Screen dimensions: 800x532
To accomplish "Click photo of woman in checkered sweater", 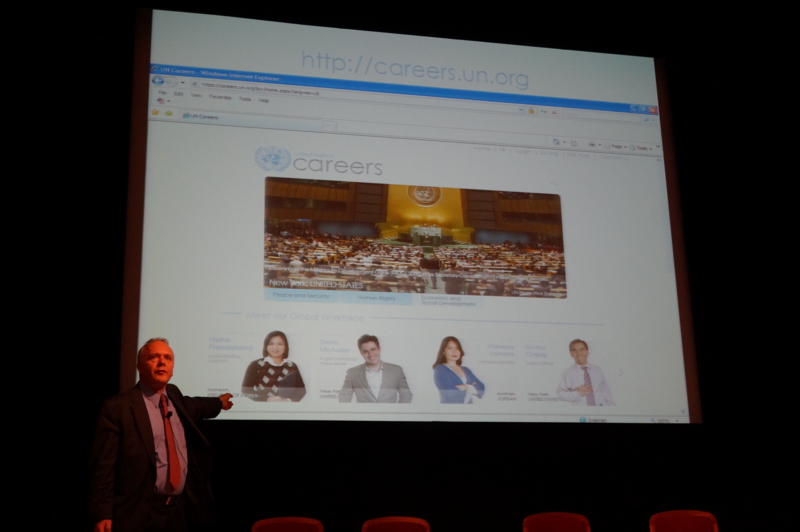I will [274, 366].
